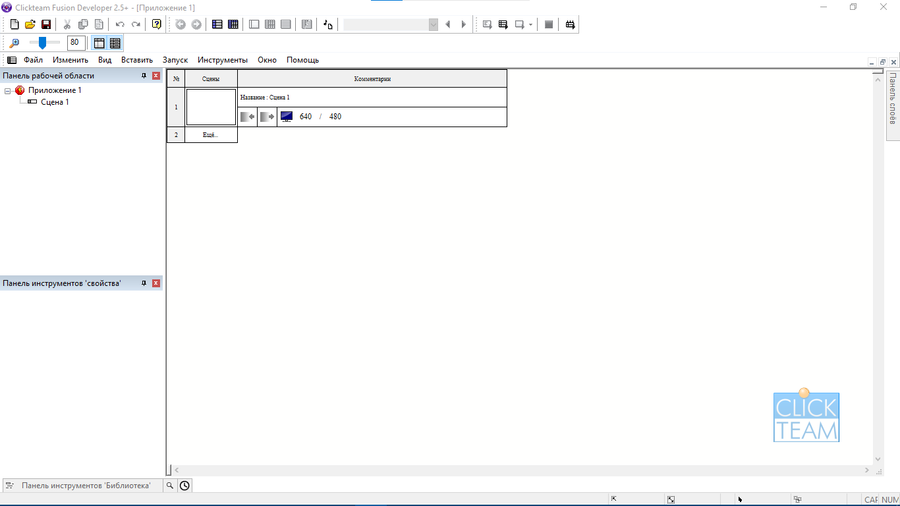Open the Запуск menu

tap(175, 60)
